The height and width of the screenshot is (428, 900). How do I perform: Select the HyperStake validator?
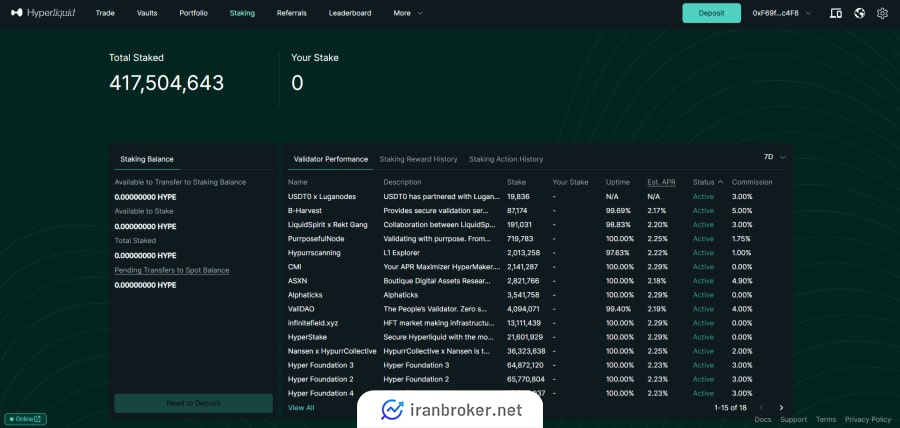pyautogui.click(x=307, y=337)
